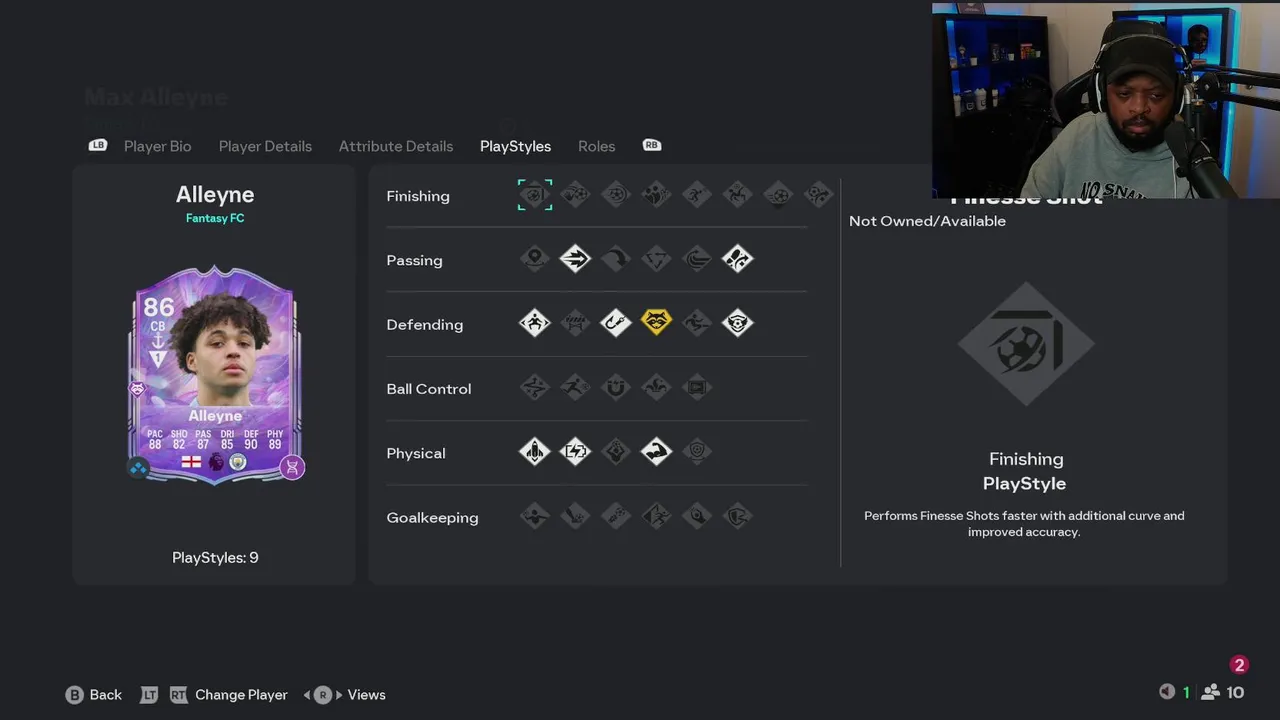Select the triangle Tiki Taka icon
The image size is (1280, 720).
656,259
